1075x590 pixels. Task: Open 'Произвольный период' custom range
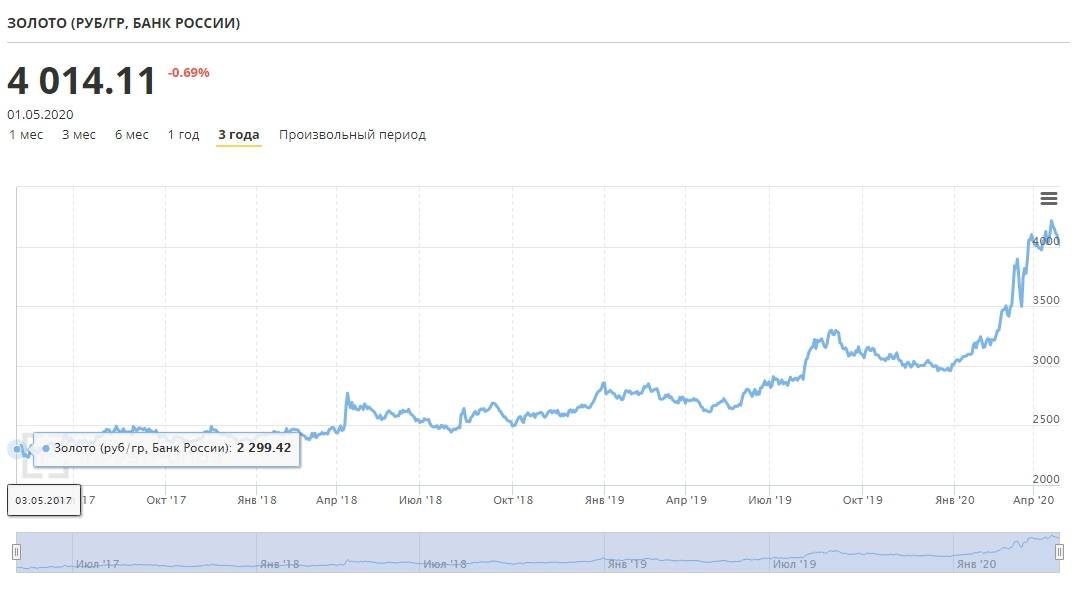[352, 135]
